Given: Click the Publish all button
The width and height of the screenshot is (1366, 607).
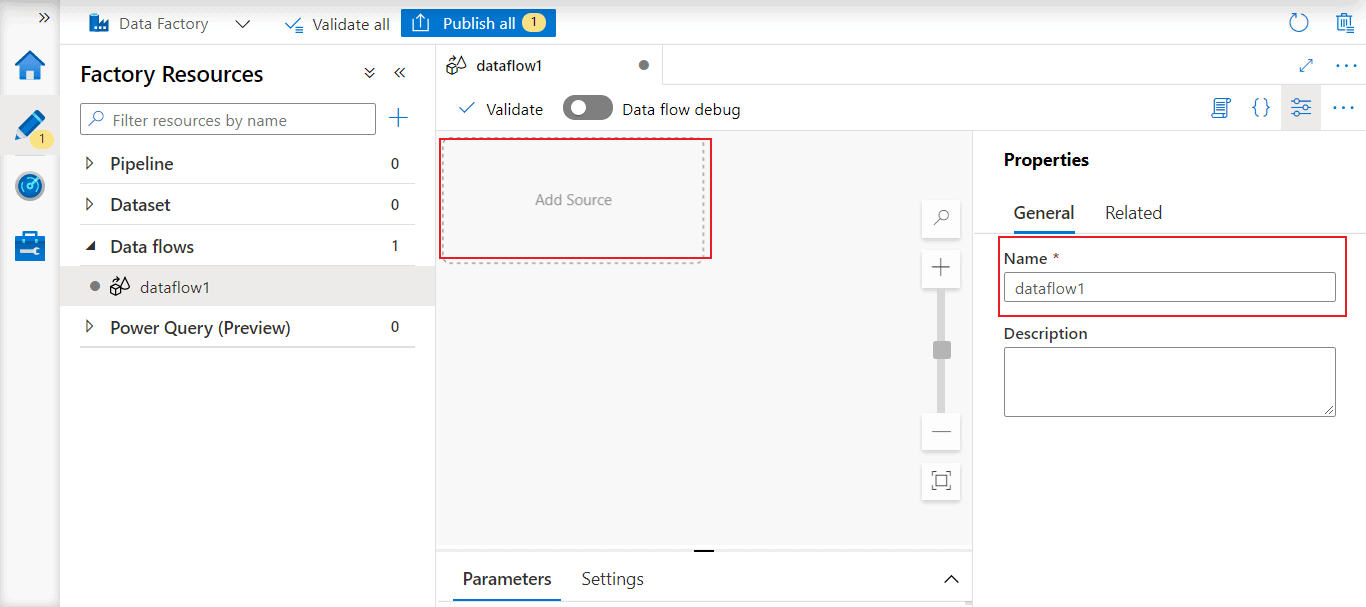Looking at the screenshot, I should (x=478, y=23).
